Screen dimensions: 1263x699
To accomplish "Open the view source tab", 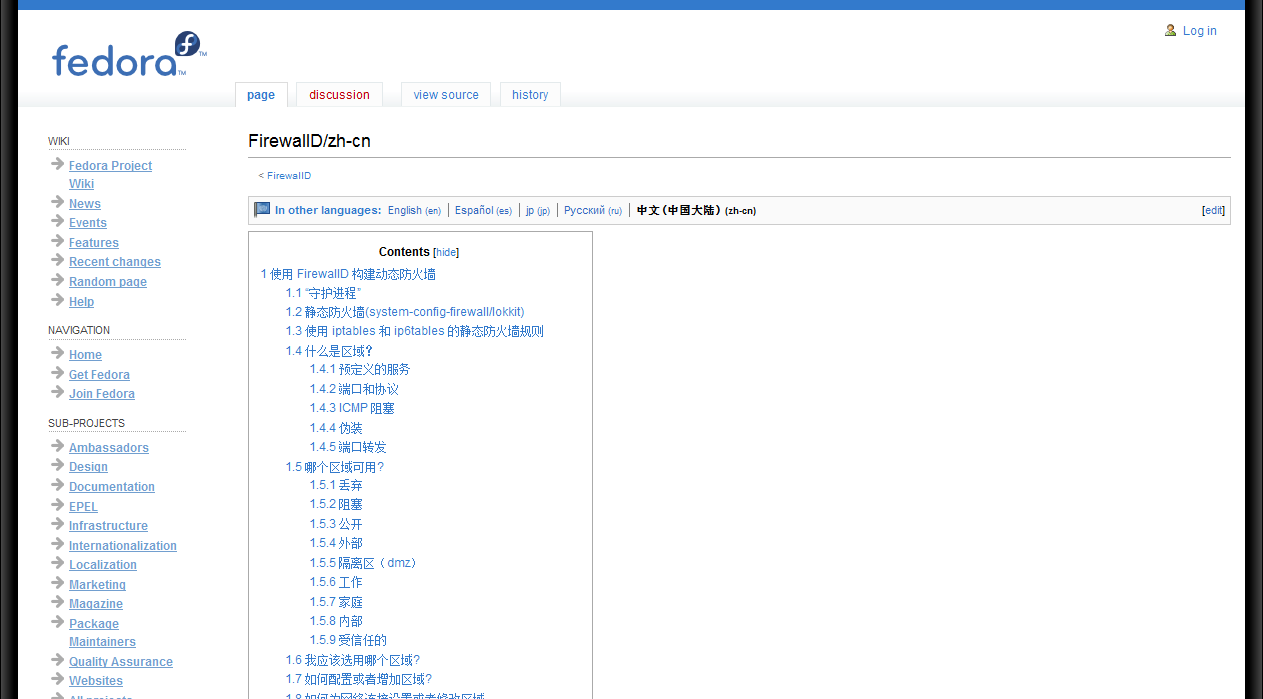I will 446,95.
